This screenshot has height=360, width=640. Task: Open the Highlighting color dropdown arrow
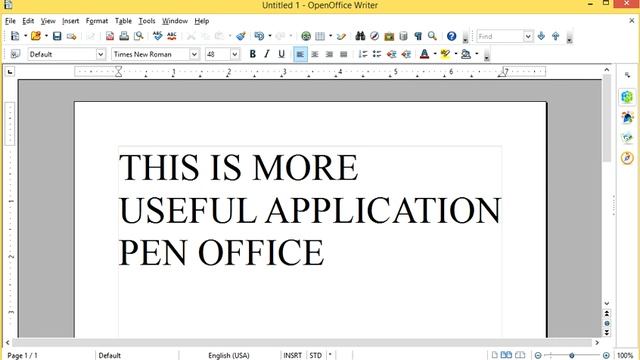(x=456, y=54)
